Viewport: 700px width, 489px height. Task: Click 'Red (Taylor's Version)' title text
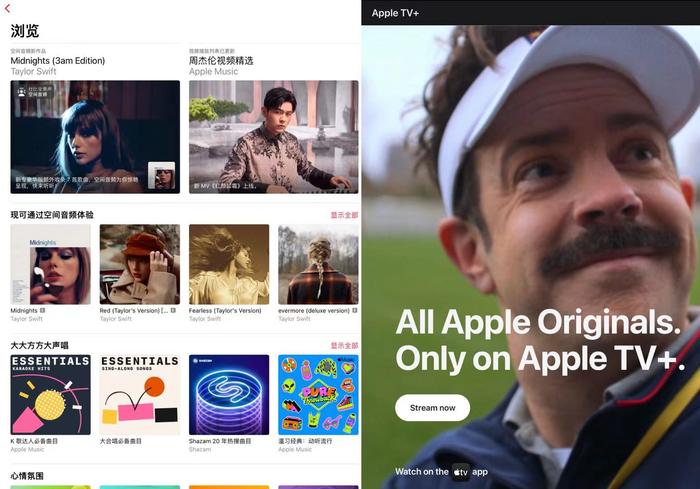tap(134, 310)
